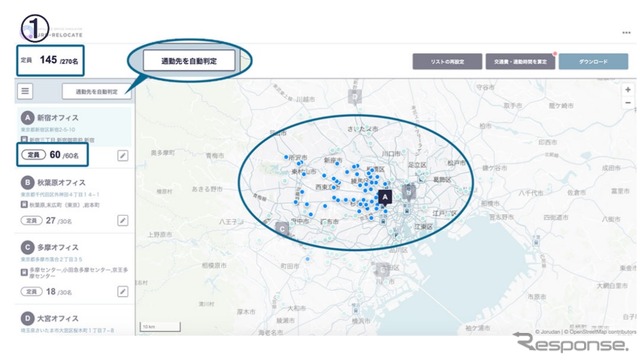Image resolution: width=640 pixels, height=364 pixels.
Task: Open the three-dot more options menu
Action: 626,33
